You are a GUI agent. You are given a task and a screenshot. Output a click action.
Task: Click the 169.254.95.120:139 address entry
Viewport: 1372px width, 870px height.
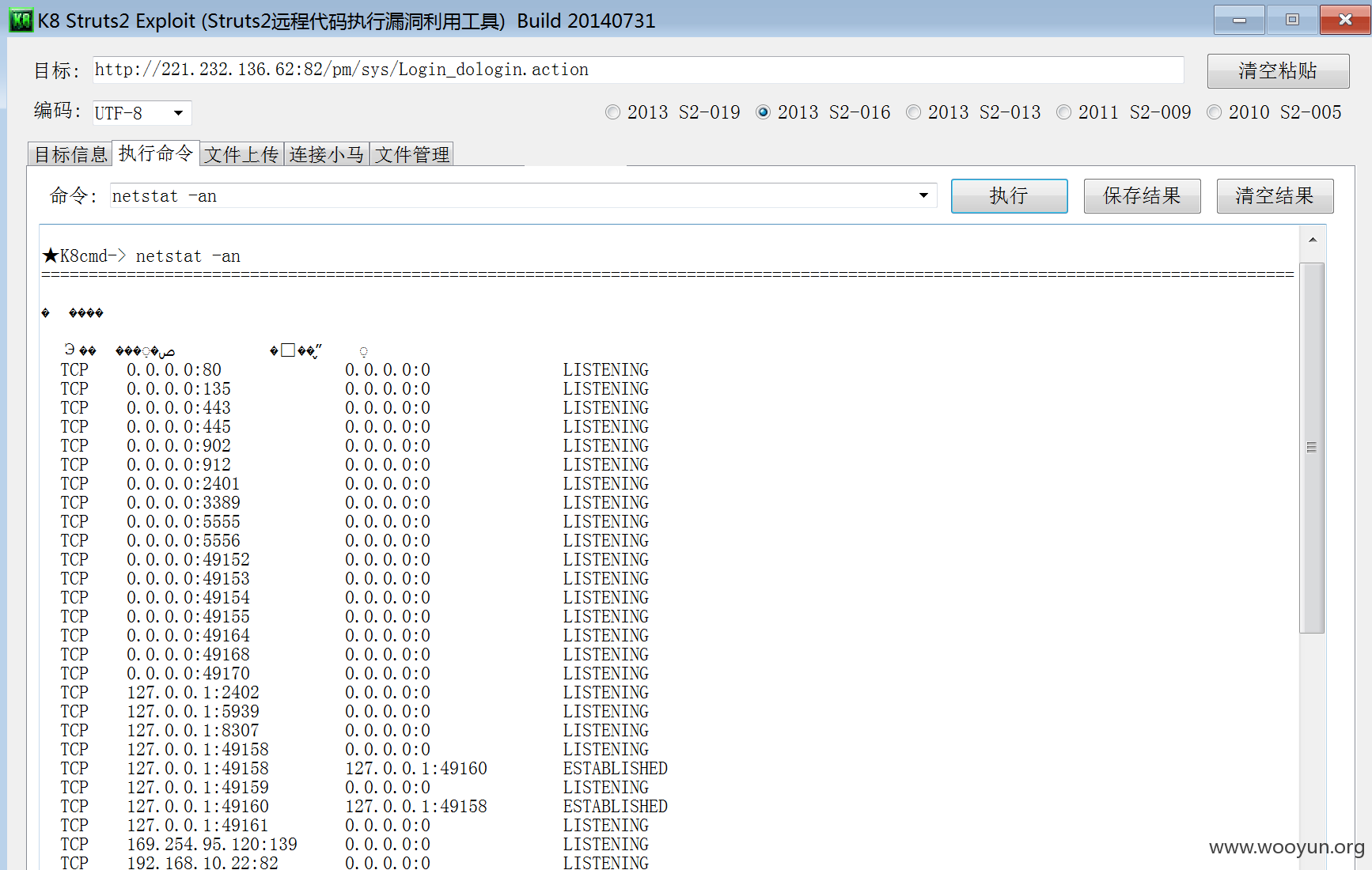tap(212, 845)
